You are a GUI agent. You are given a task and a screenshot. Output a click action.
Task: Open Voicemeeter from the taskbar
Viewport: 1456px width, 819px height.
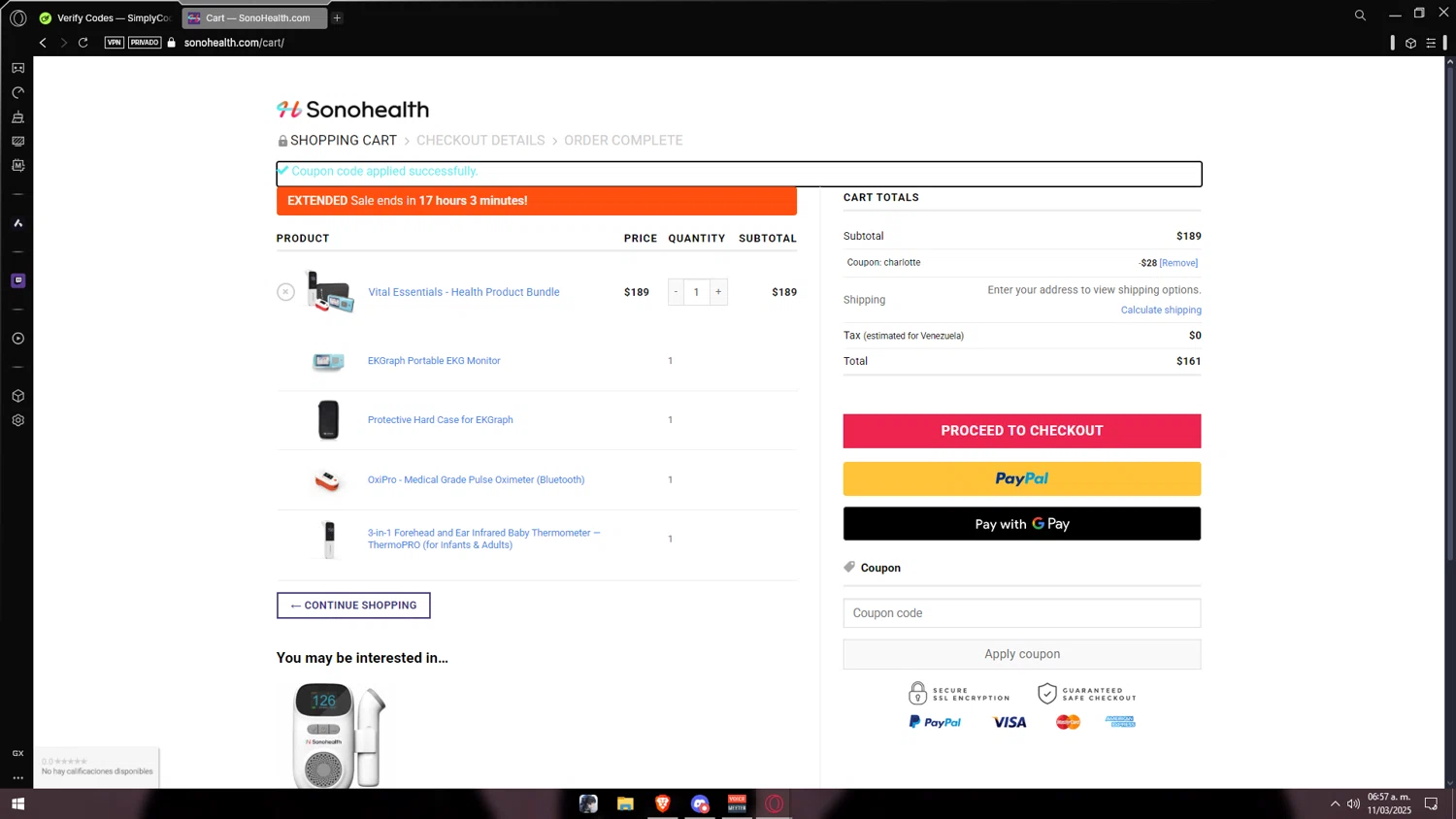click(x=737, y=803)
